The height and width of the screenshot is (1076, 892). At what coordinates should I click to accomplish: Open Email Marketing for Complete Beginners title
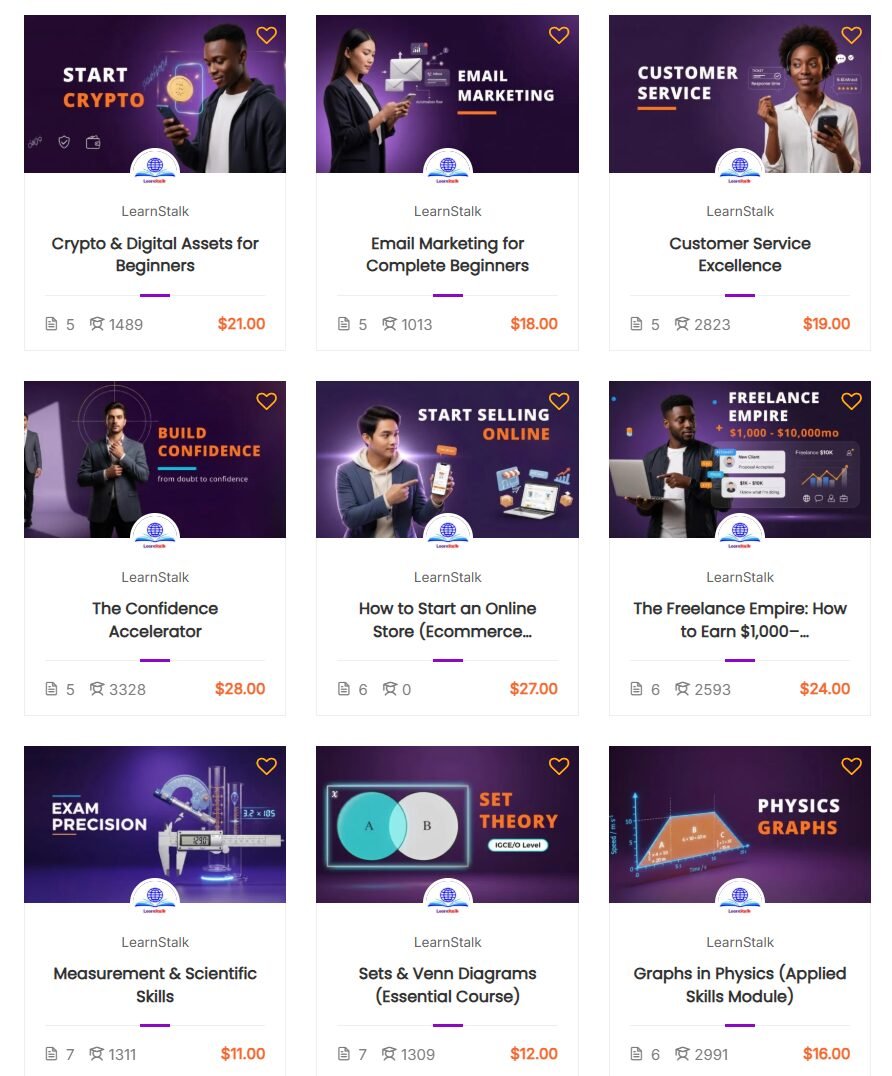448,254
